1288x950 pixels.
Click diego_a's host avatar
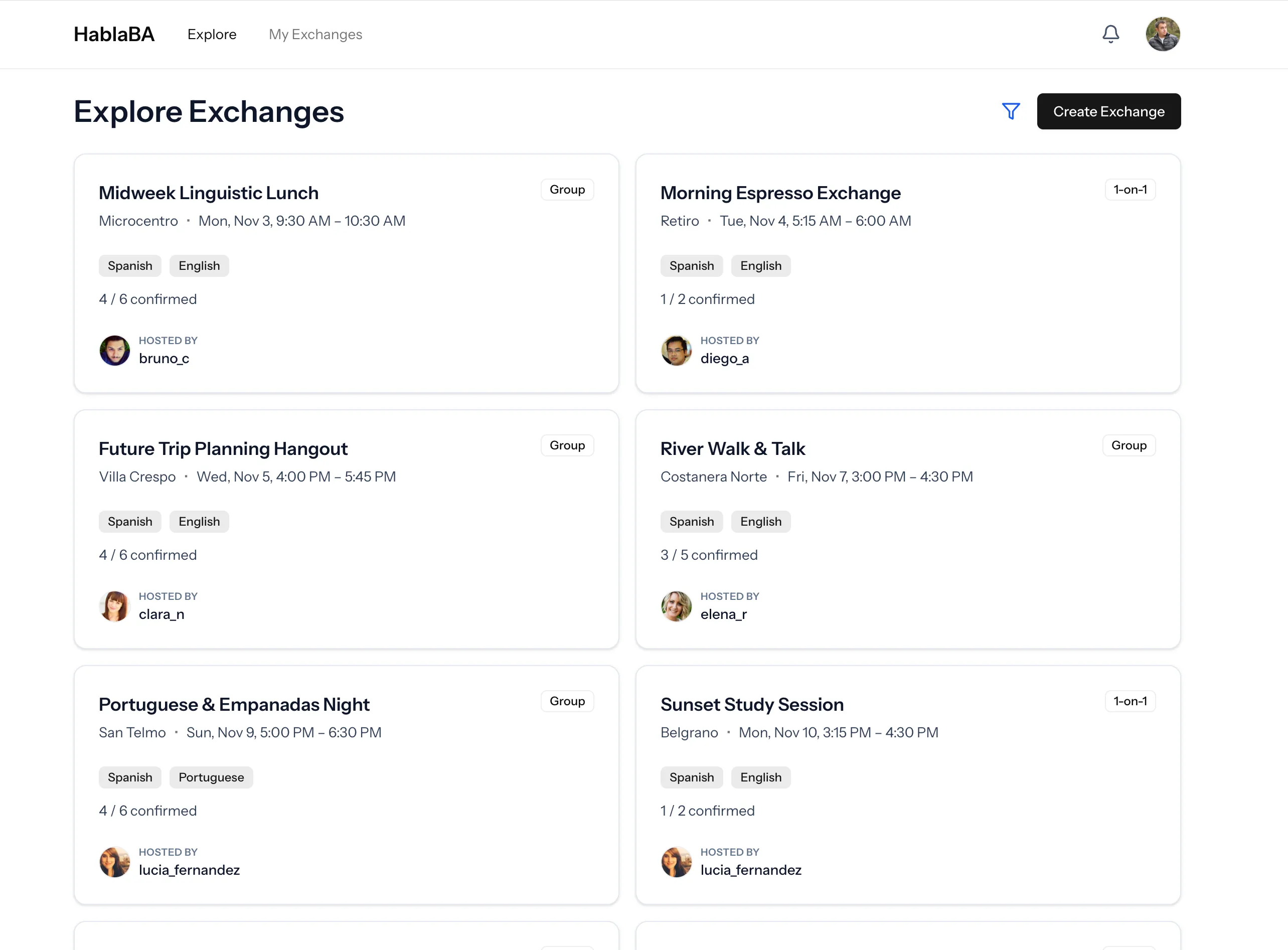click(676, 350)
